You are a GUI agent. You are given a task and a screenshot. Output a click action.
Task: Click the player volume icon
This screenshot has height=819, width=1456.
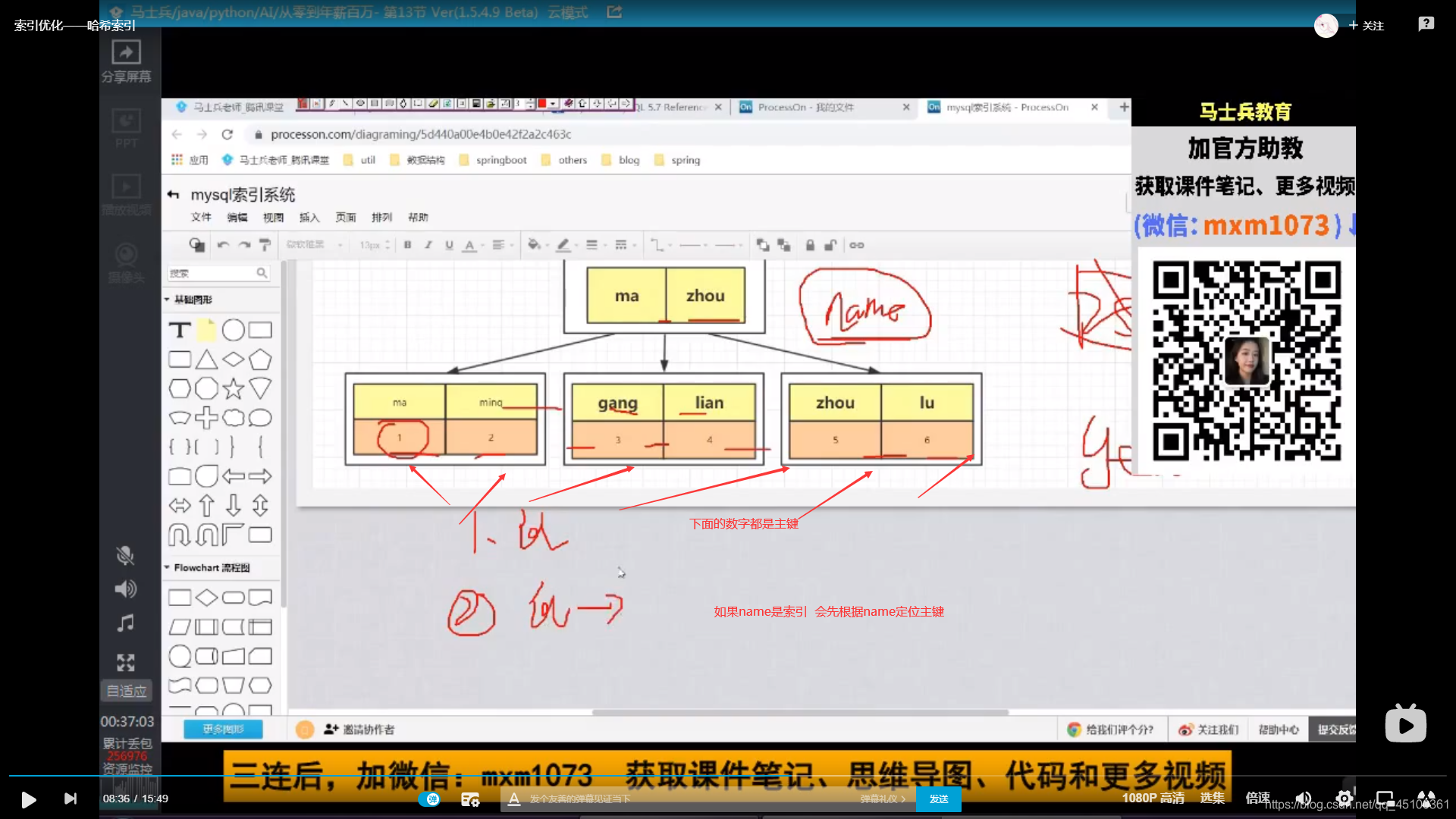click(x=1304, y=799)
